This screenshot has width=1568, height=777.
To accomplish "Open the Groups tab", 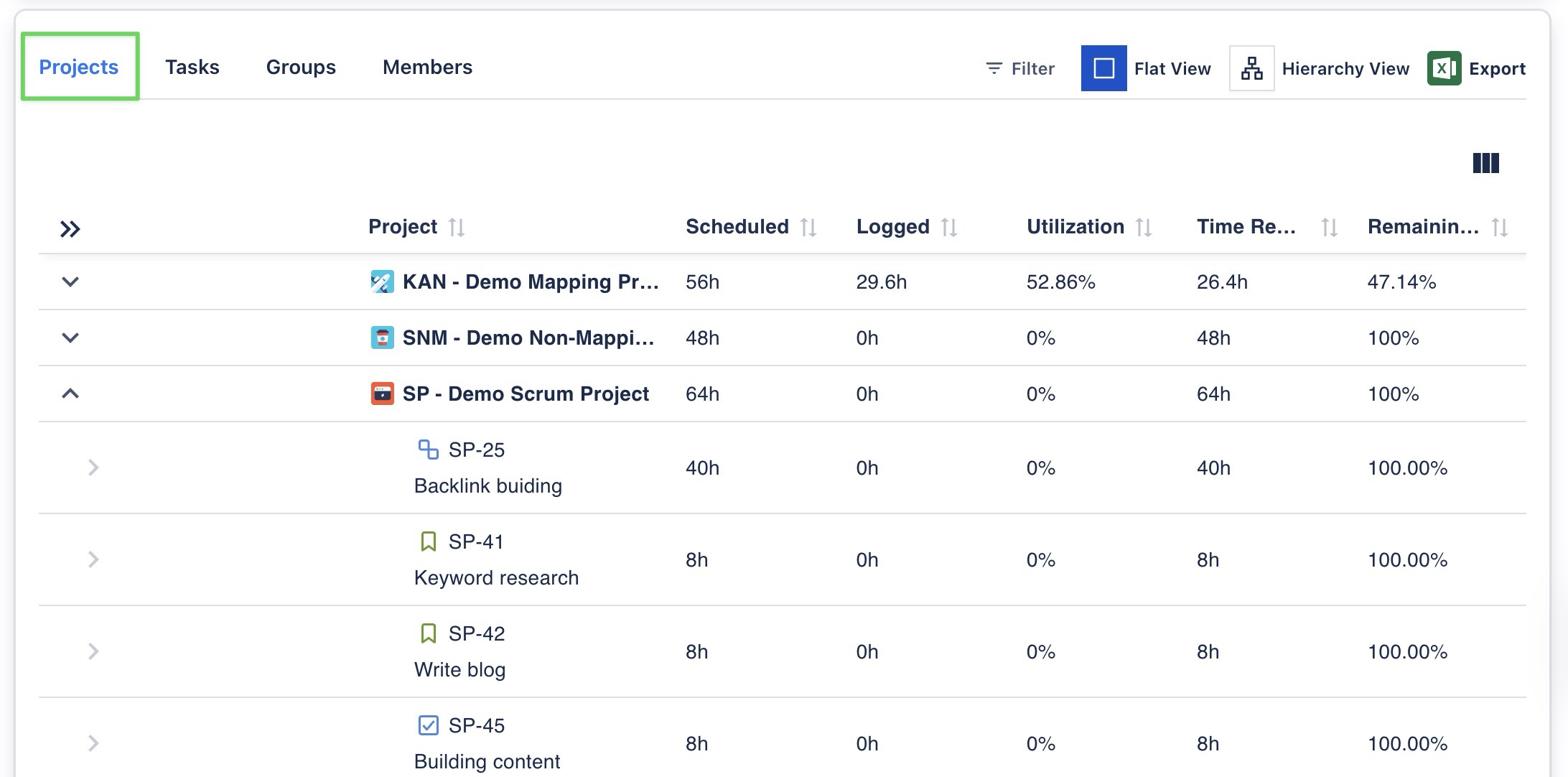I will tap(301, 67).
